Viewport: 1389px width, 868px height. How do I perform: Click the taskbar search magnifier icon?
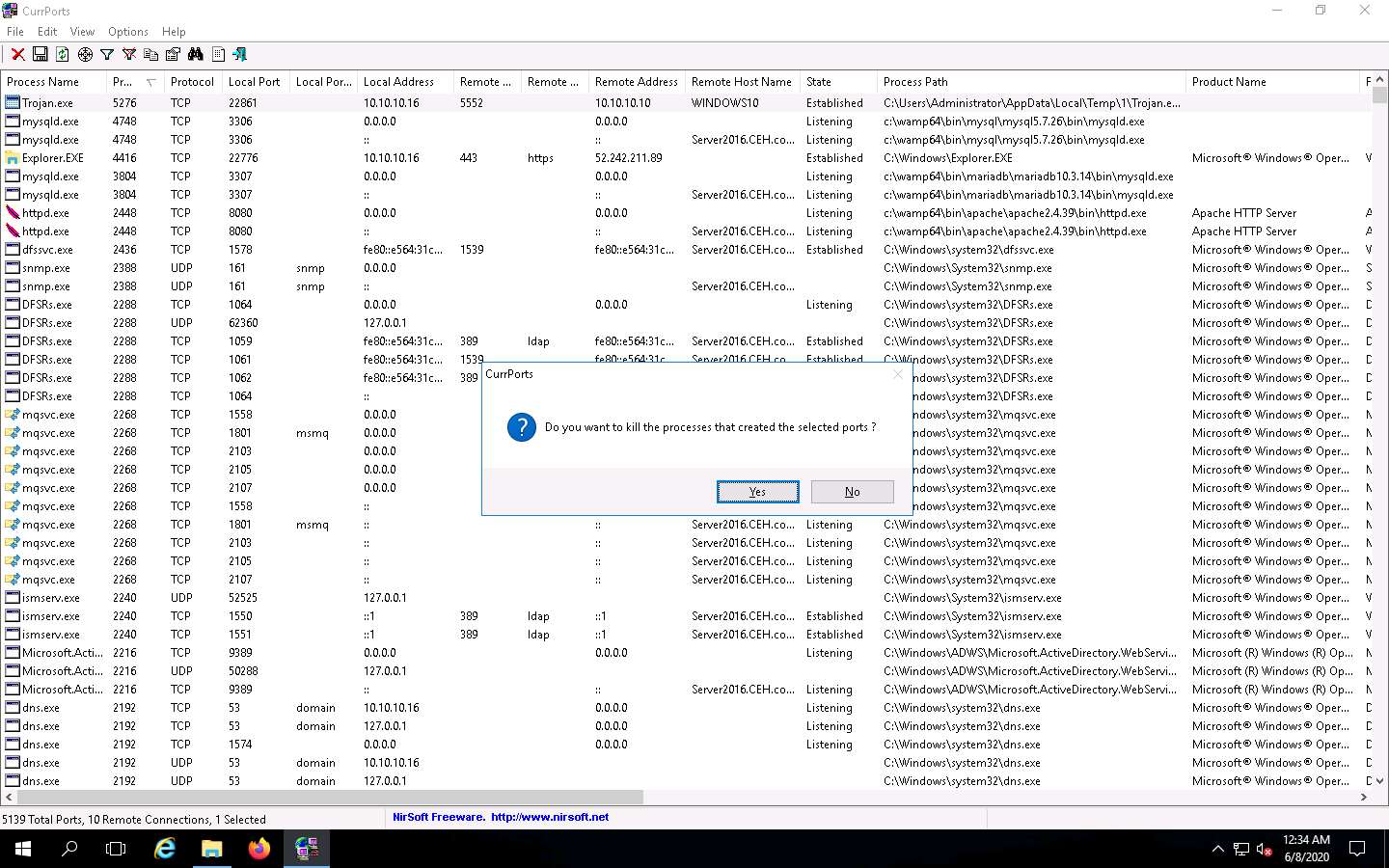tap(69, 849)
